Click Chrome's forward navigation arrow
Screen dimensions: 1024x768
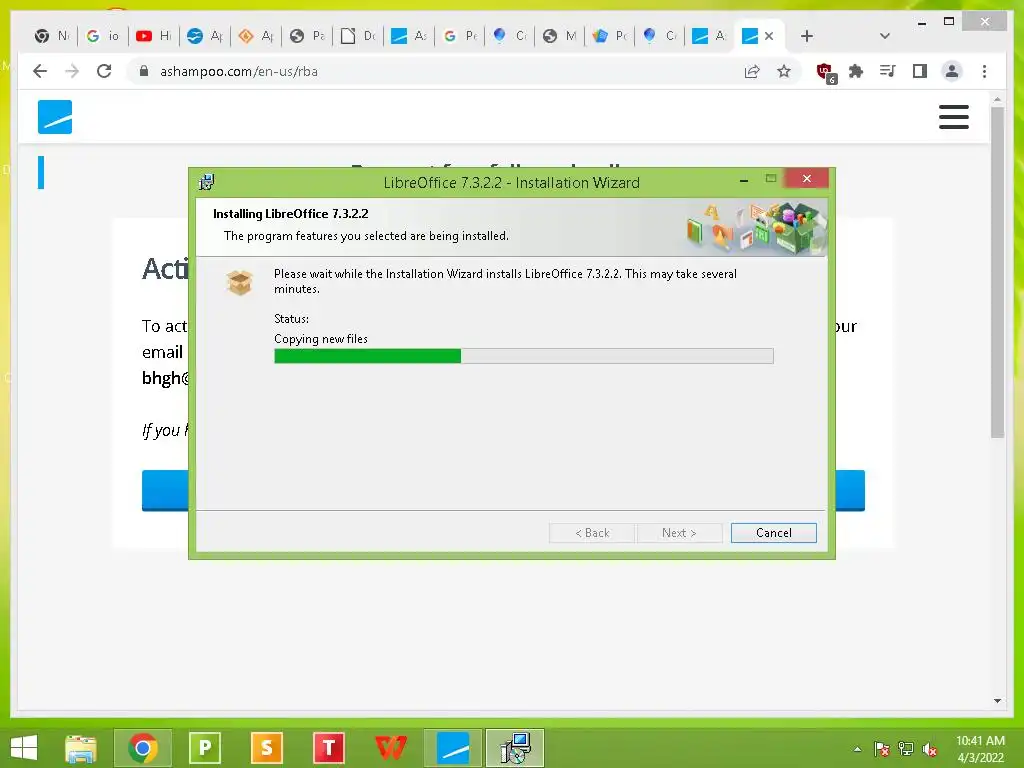(72, 71)
